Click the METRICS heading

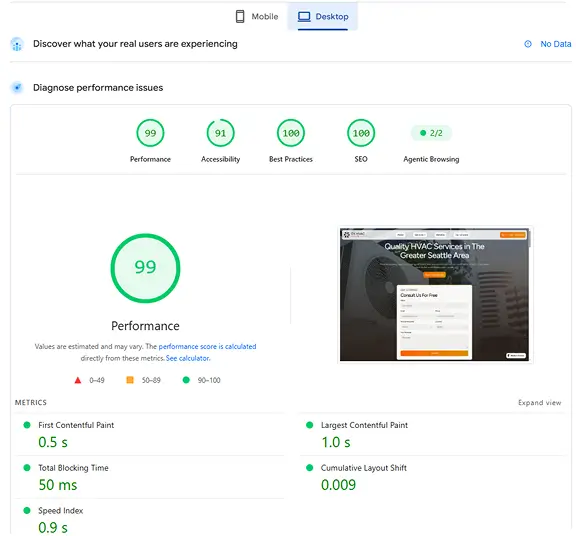coord(31,403)
